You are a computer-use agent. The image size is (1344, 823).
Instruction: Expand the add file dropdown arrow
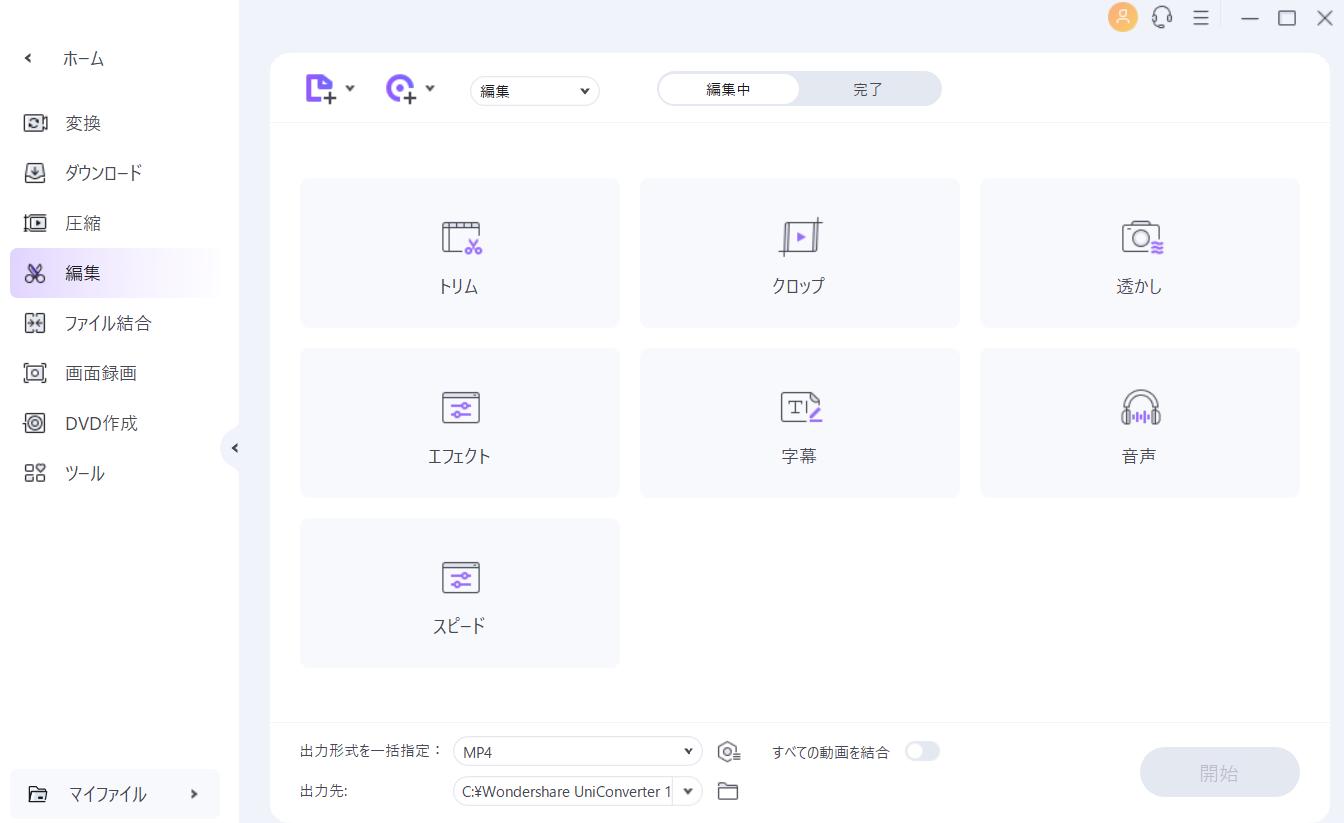click(350, 88)
